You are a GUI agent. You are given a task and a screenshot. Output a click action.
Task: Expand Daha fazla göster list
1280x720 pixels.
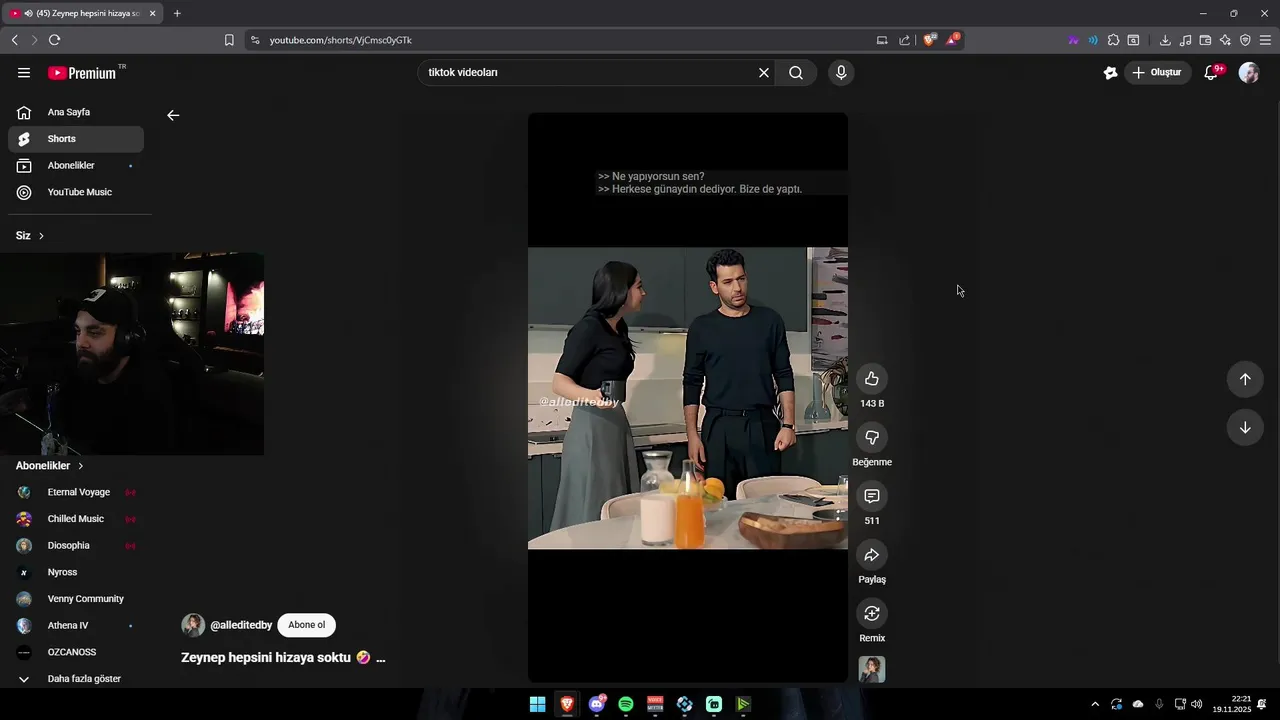76,679
